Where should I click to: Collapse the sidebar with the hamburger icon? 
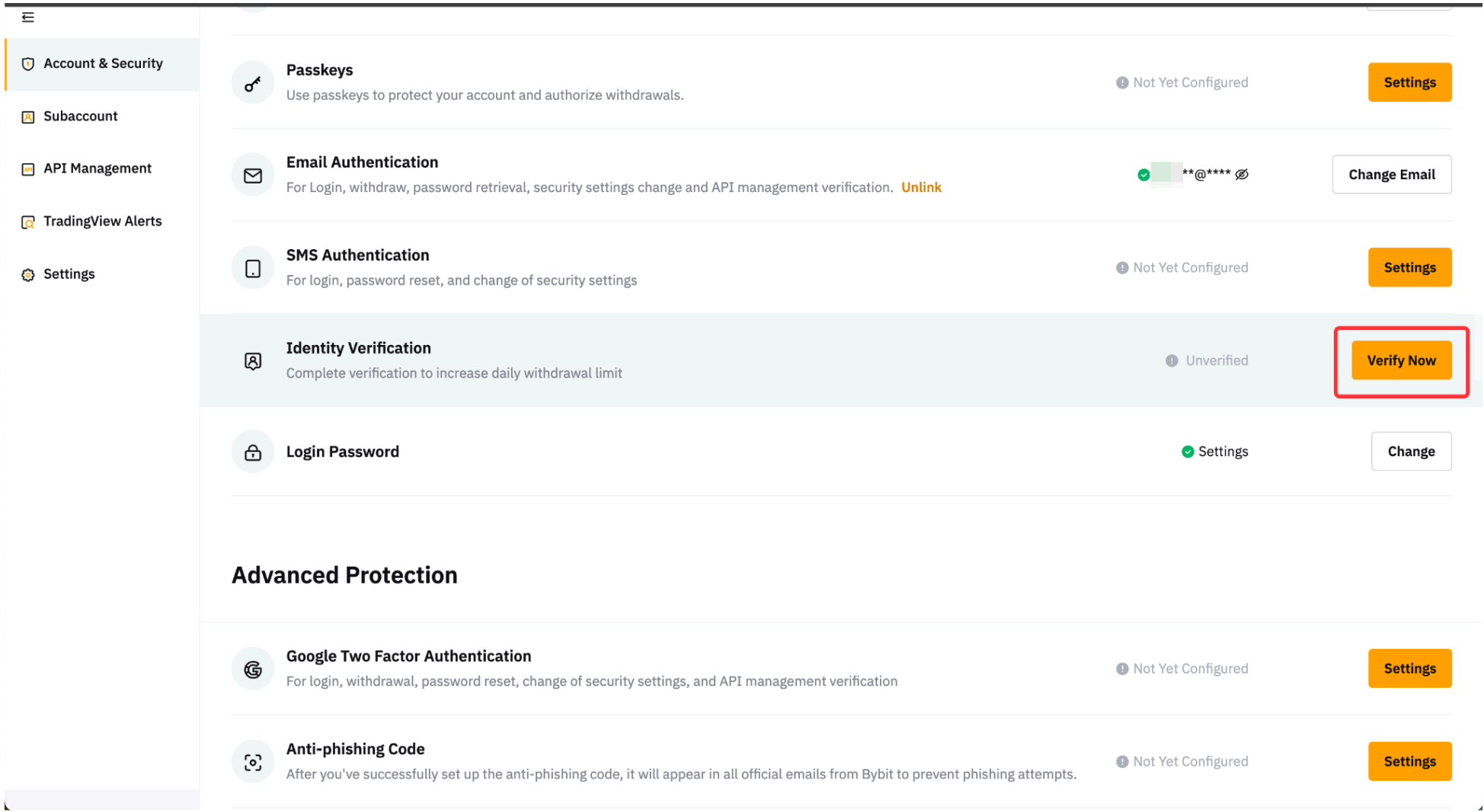tap(28, 18)
